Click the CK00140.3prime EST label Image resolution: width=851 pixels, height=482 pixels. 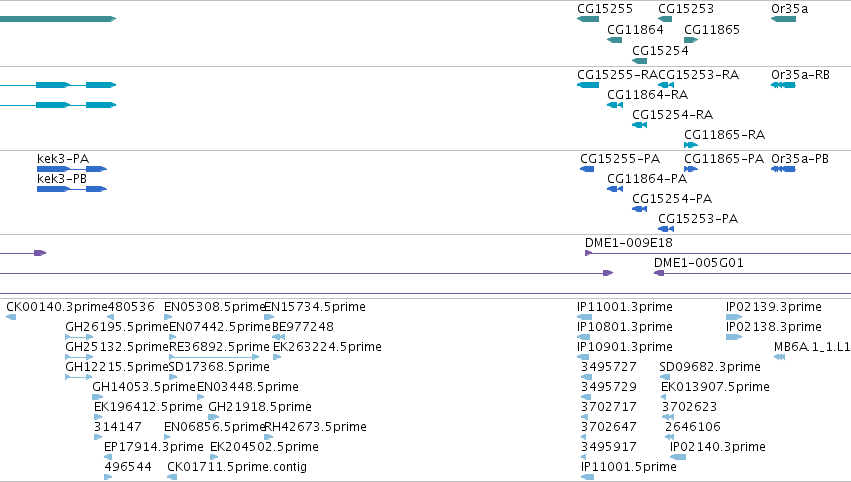click(57, 307)
